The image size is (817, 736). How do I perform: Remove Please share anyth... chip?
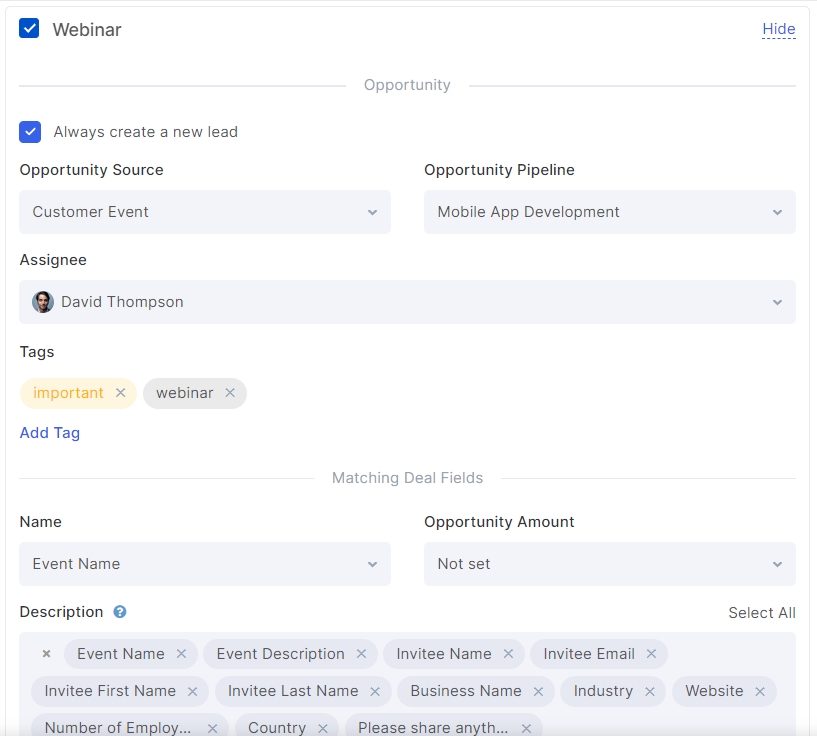coord(526,728)
